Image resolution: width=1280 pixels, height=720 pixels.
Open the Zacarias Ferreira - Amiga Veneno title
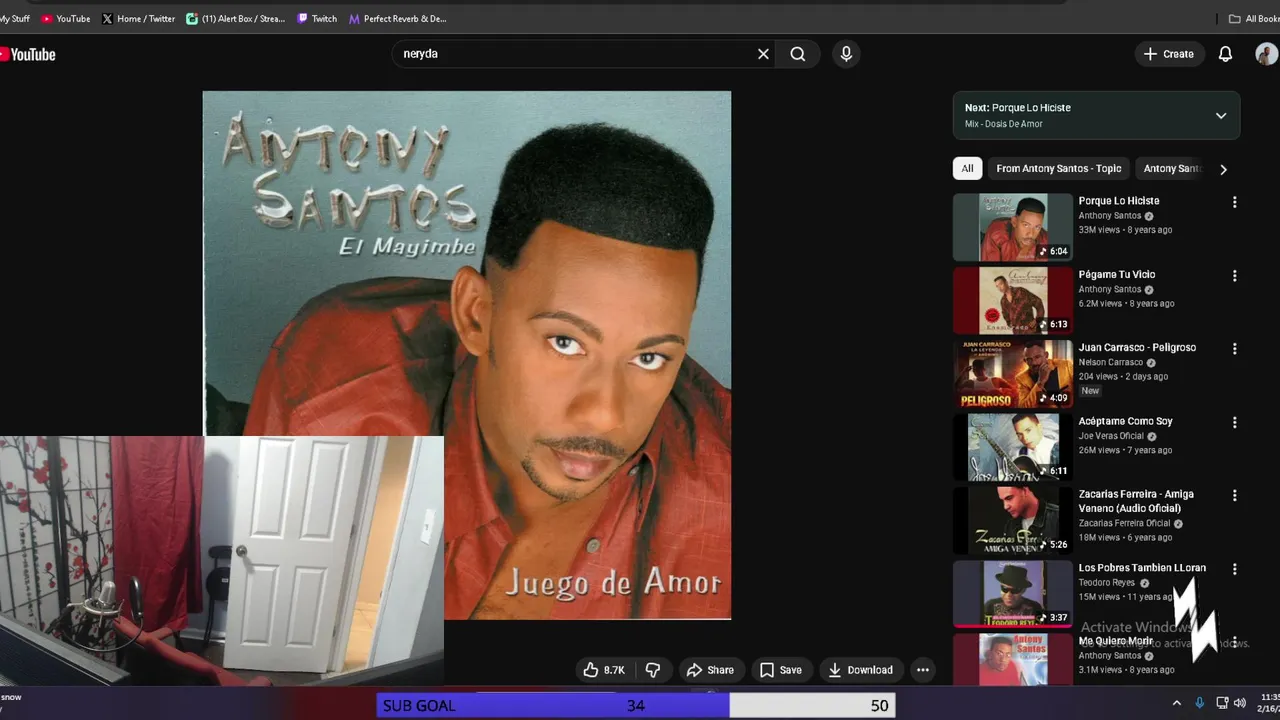1136,501
